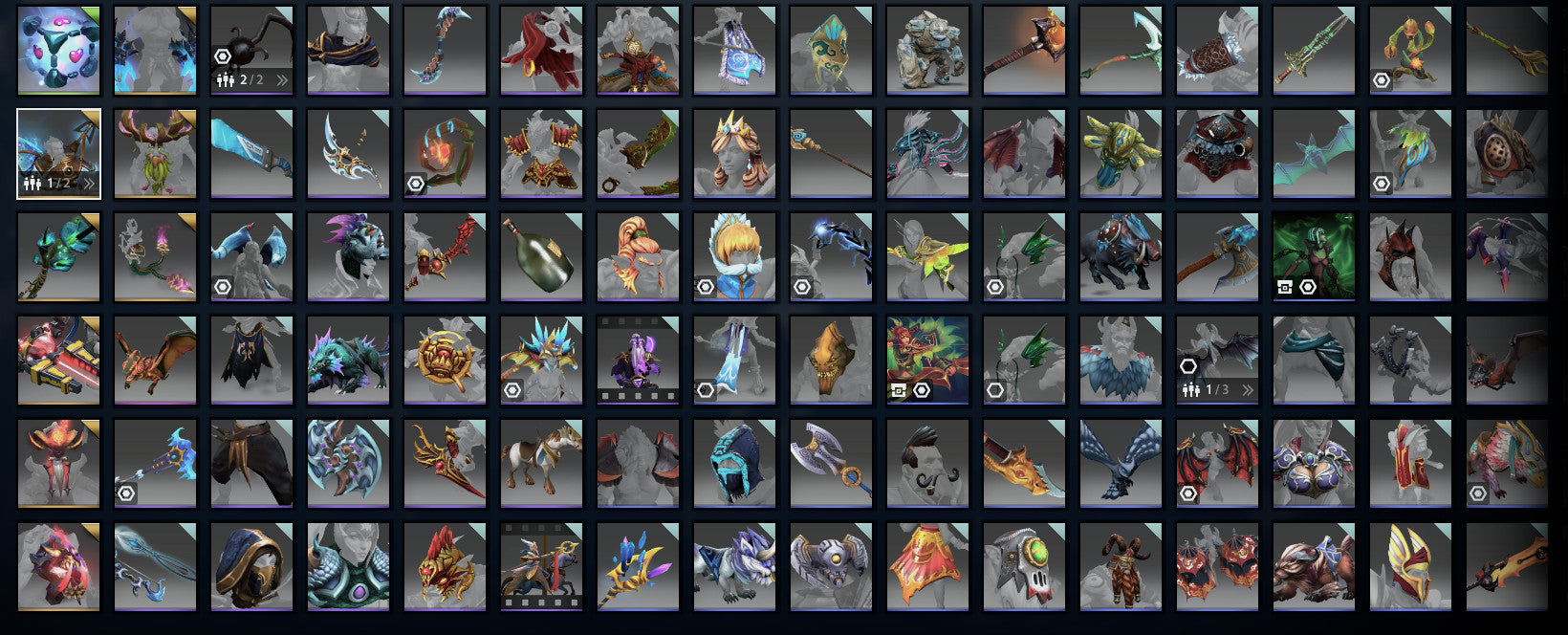
Task: Click the gem icon on the ice-blue banner item
Action: (x=706, y=389)
